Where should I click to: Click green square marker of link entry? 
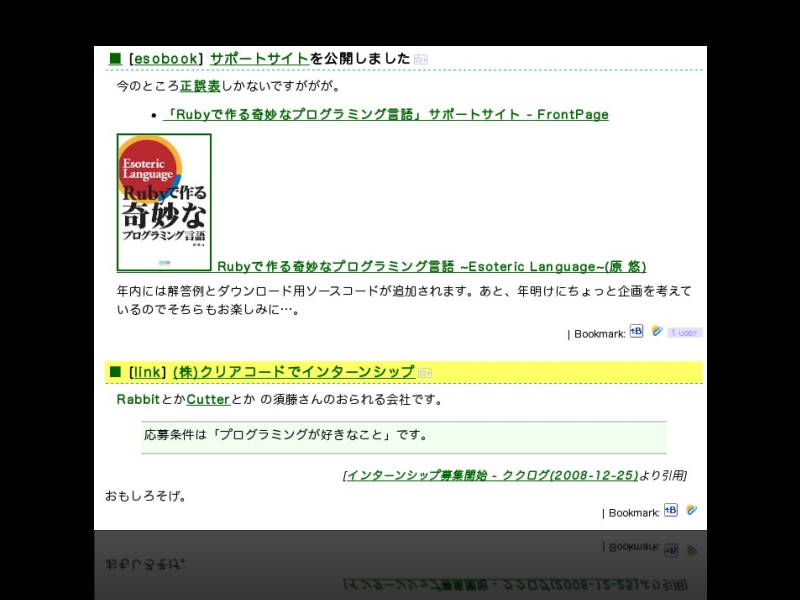tap(115, 371)
